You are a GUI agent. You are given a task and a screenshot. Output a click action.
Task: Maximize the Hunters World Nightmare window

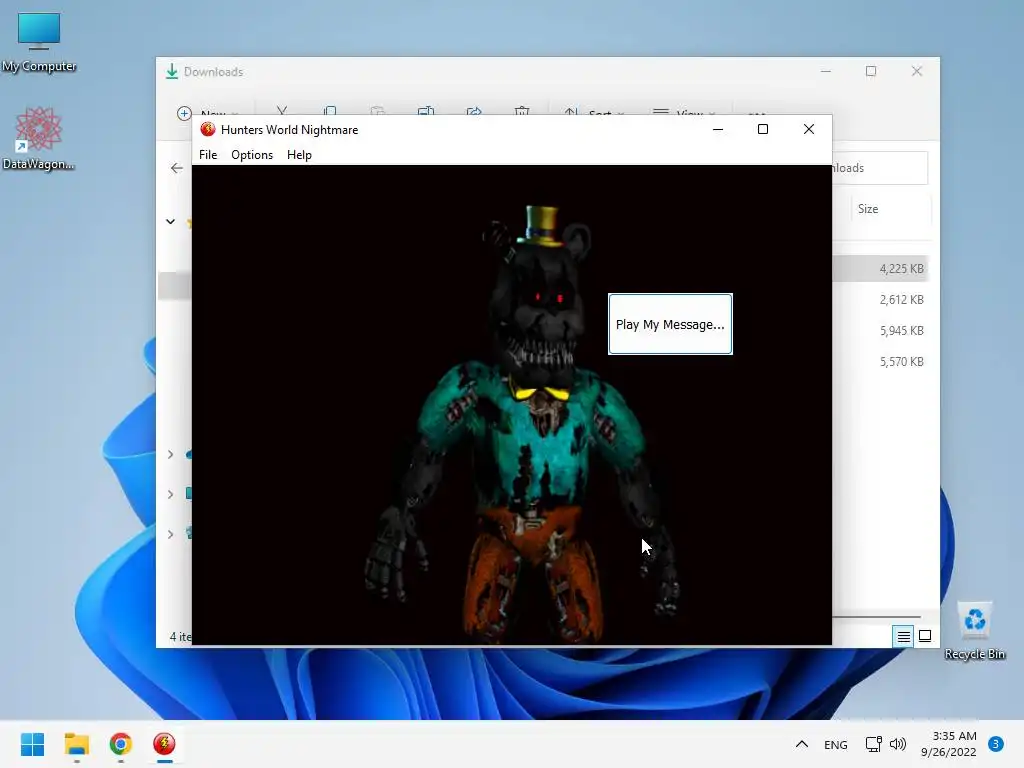click(x=762, y=129)
